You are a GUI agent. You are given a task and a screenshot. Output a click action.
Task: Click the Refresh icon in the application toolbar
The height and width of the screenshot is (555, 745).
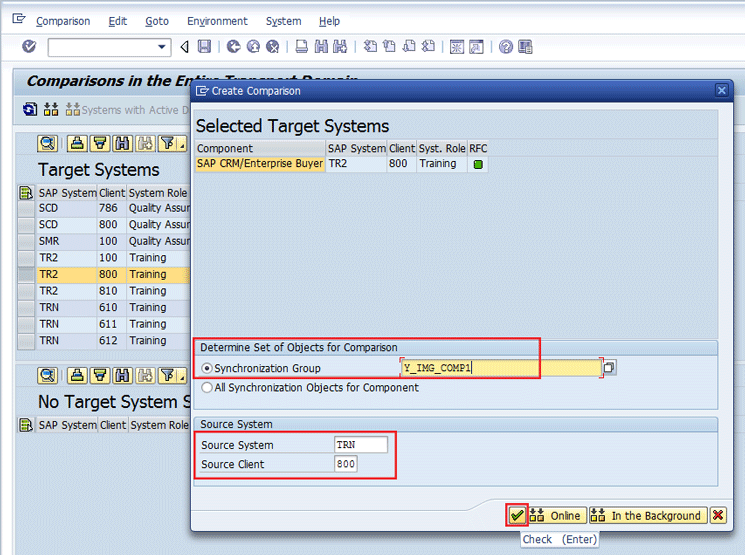(30, 109)
